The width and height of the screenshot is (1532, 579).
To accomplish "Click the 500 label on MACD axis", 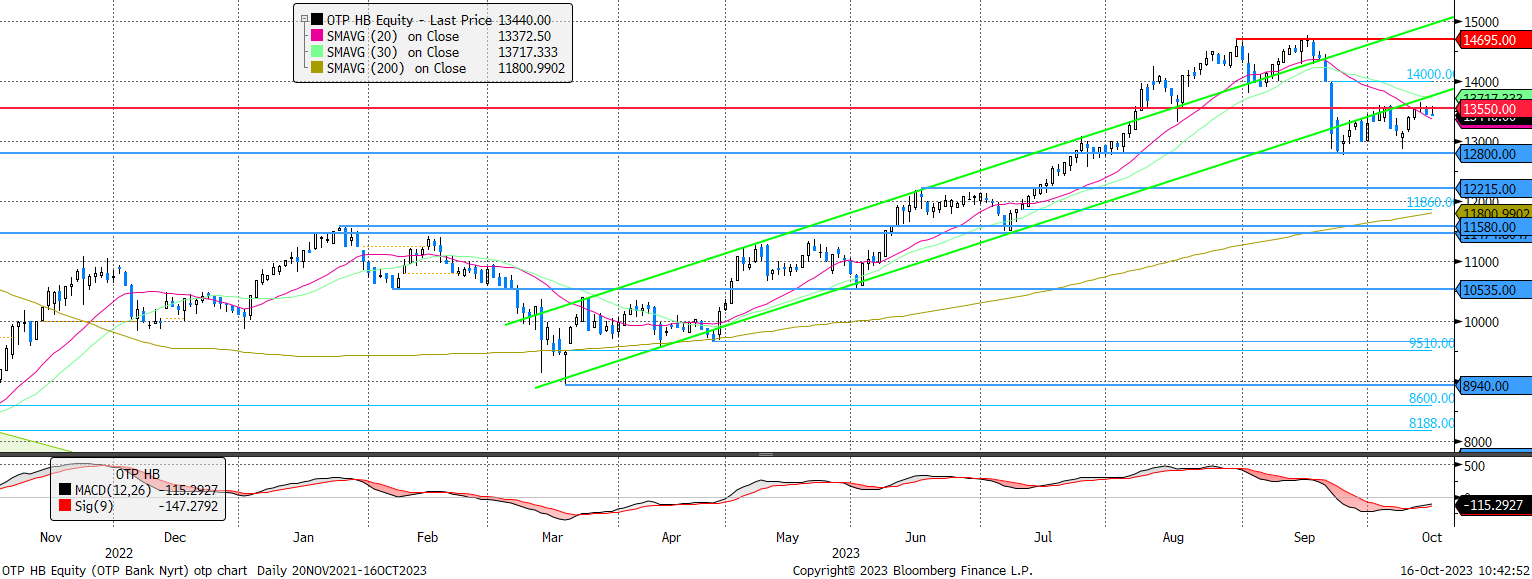I will [1474, 466].
